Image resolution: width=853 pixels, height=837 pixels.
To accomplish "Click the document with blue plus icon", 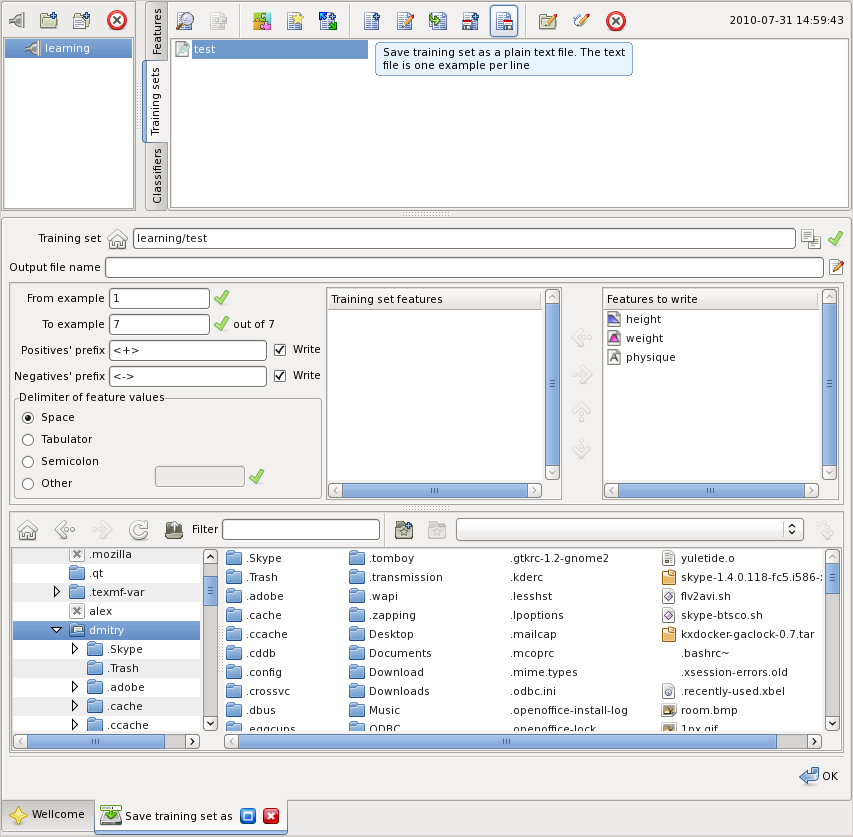I will pyautogui.click(x=372, y=21).
